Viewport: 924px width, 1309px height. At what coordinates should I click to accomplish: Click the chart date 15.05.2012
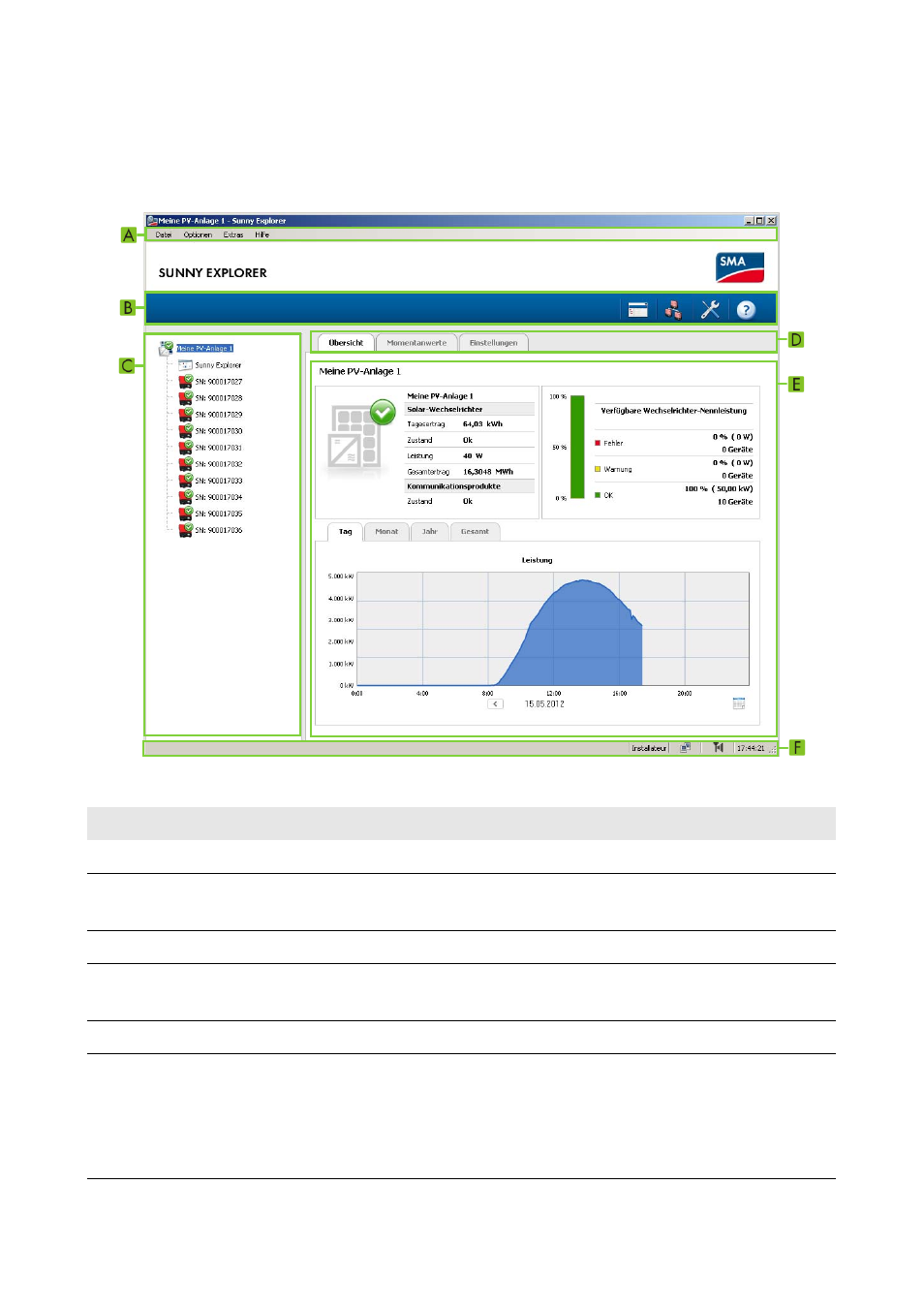[544, 704]
